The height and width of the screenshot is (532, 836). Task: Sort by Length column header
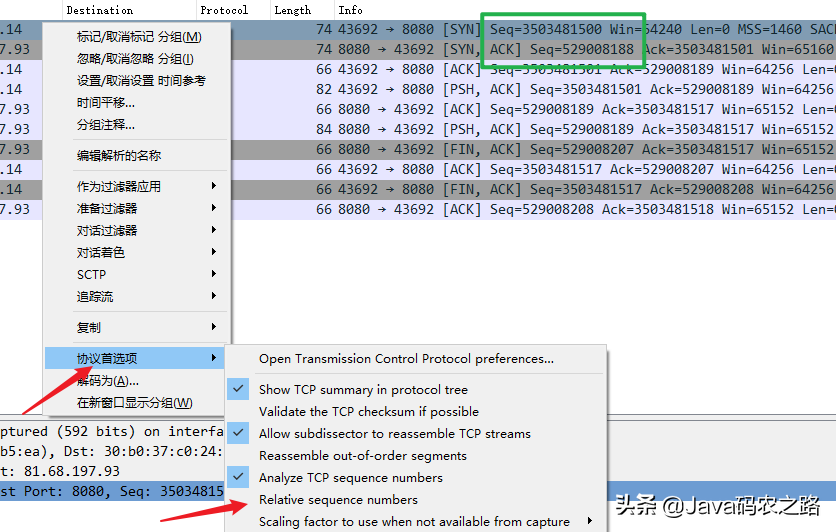[x=302, y=10]
